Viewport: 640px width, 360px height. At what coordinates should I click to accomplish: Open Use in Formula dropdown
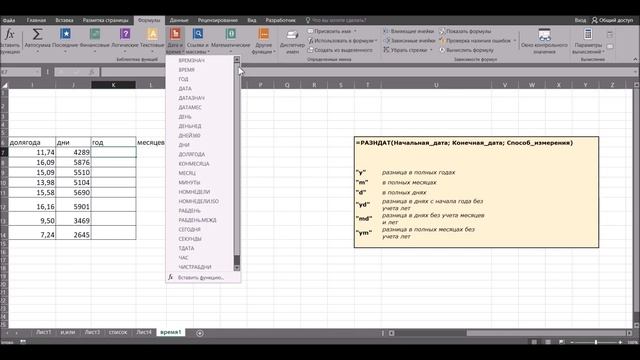point(342,40)
